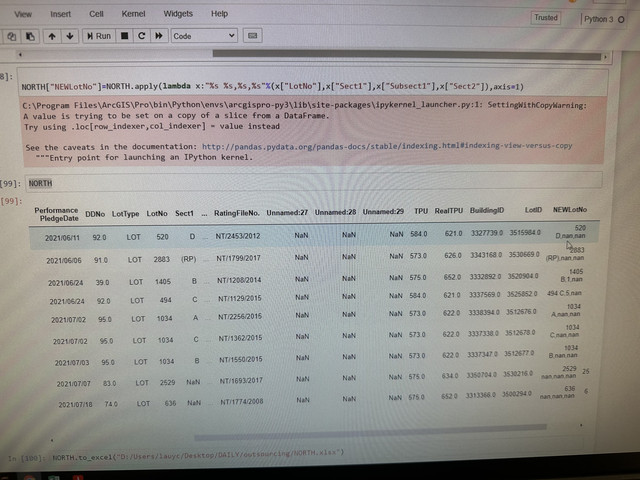The image size is (640, 480).
Task: Open the View menu
Action: [23, 14]
